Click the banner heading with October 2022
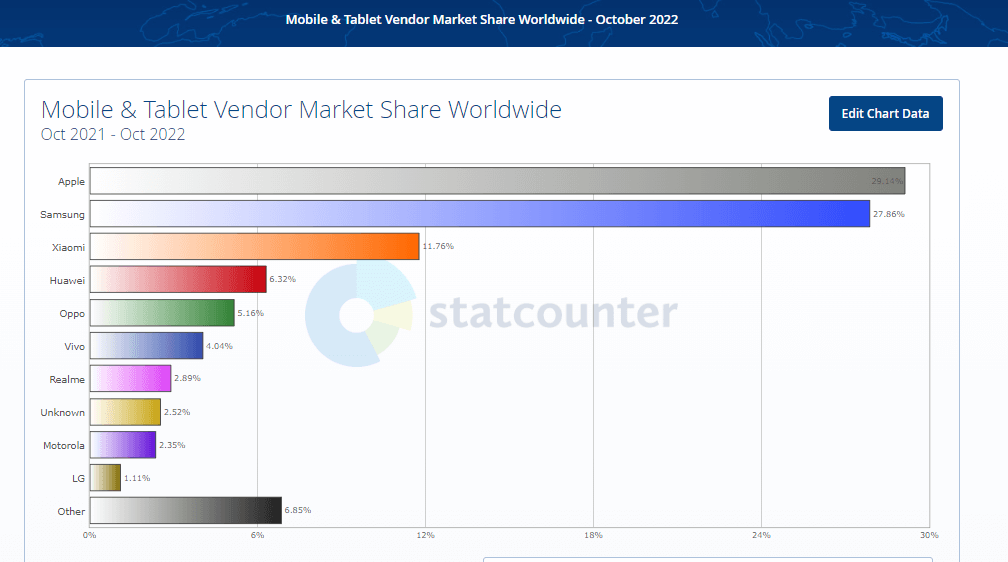 click(482, 19)
